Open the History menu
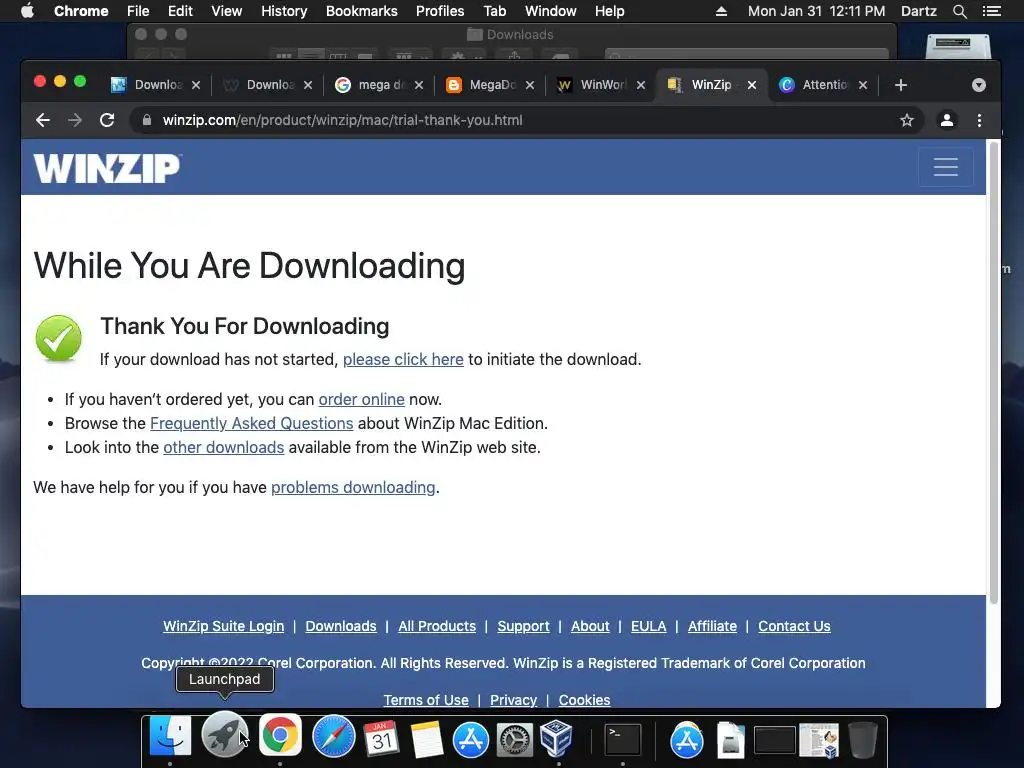This screenshot has height=768, width=1024. pos(284,11)
